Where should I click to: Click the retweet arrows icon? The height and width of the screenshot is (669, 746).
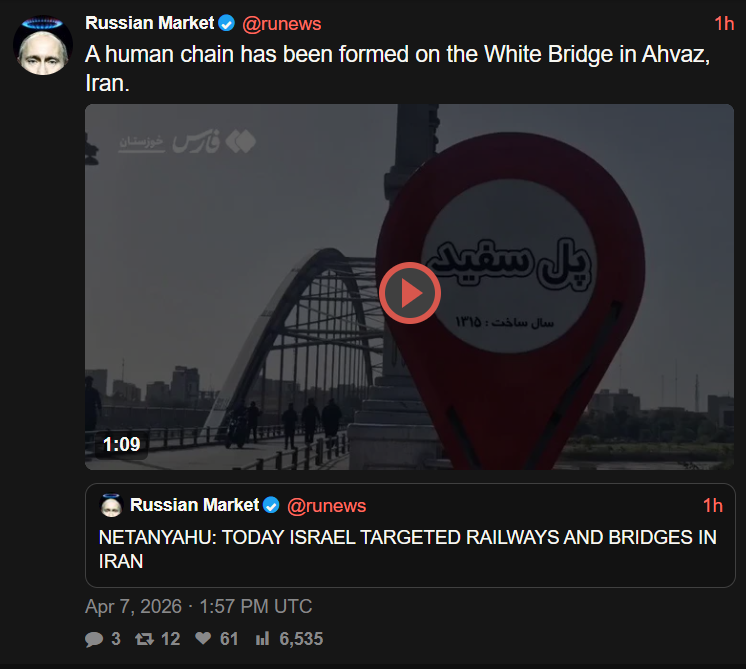point(144,639)
